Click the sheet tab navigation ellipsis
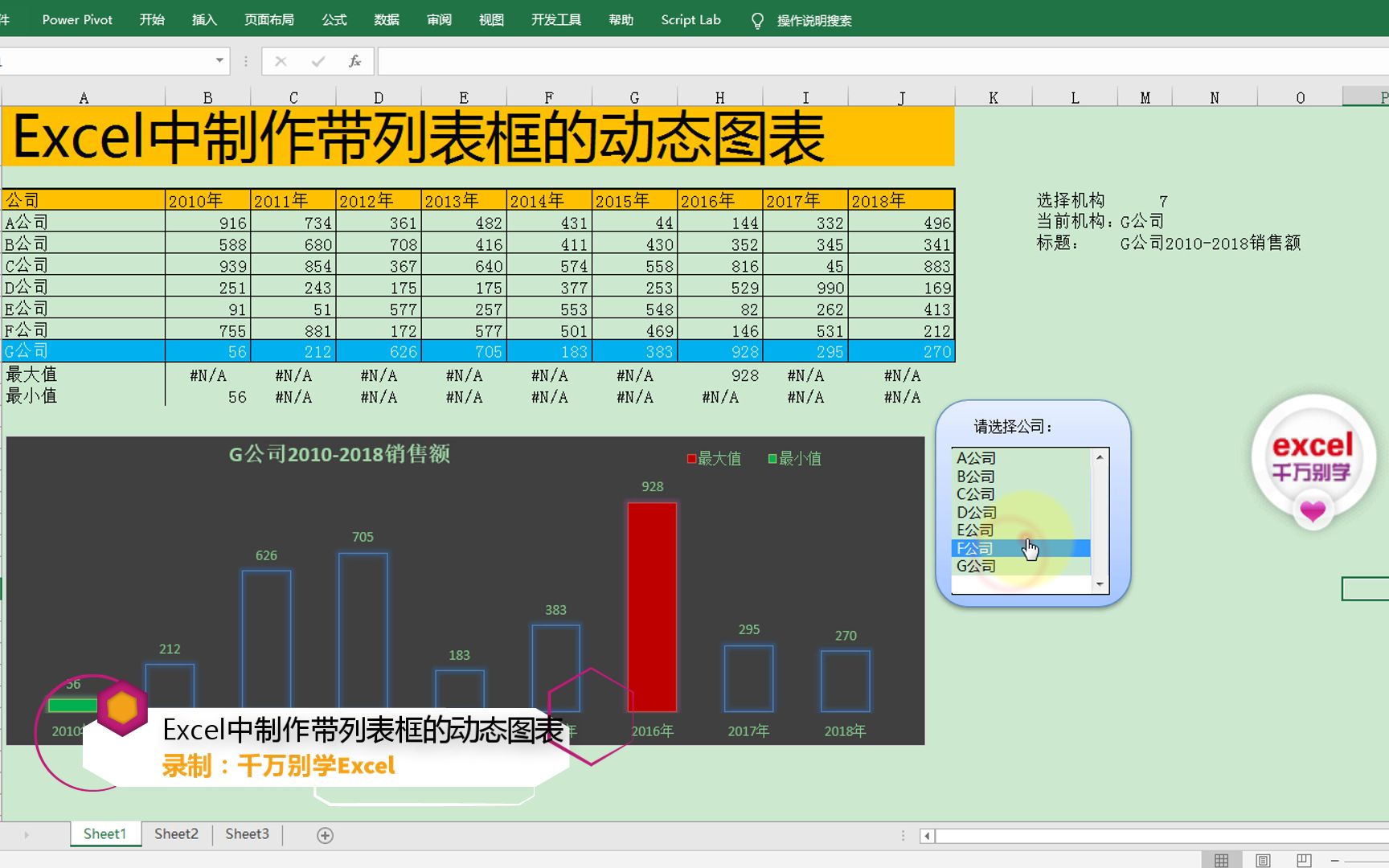The height and width of the screenshot is (868, 1389). (902, 834)
